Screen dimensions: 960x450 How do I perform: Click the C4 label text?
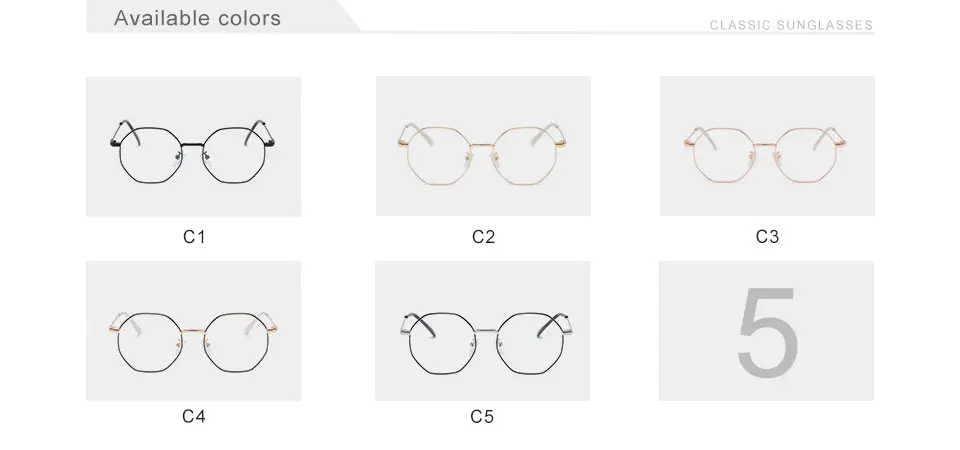pos(193,416)
